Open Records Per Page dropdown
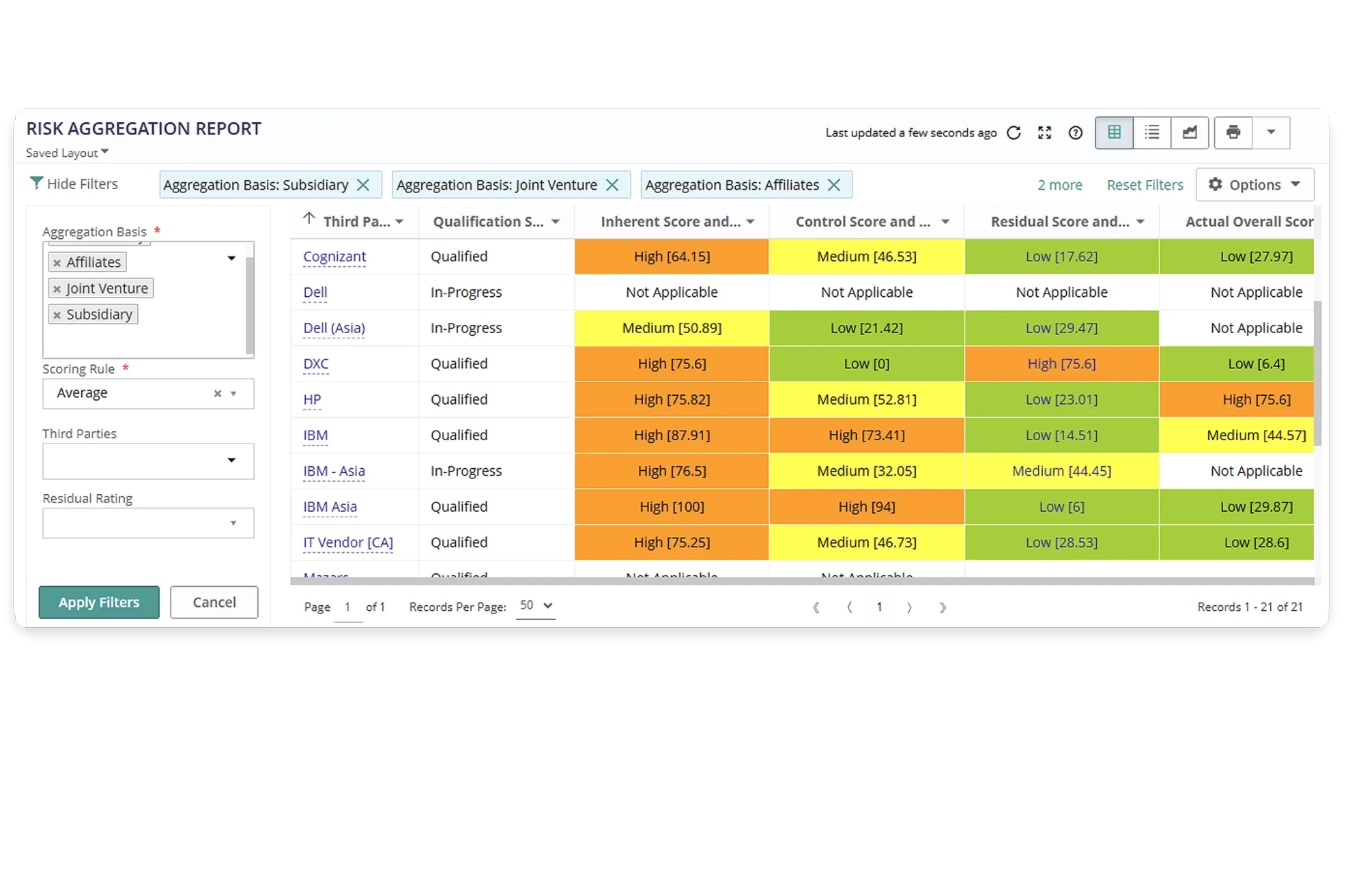The image size is (1348, 896). pos(535,605)
